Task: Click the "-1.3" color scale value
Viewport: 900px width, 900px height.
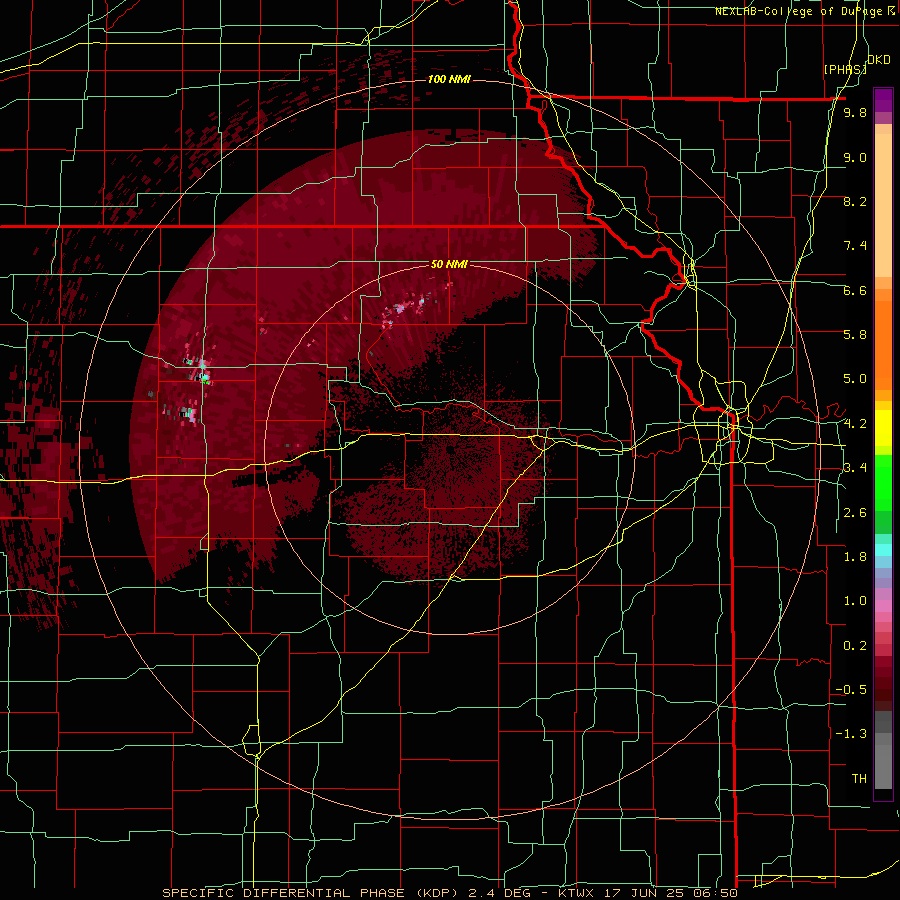Action: (851, 734)
